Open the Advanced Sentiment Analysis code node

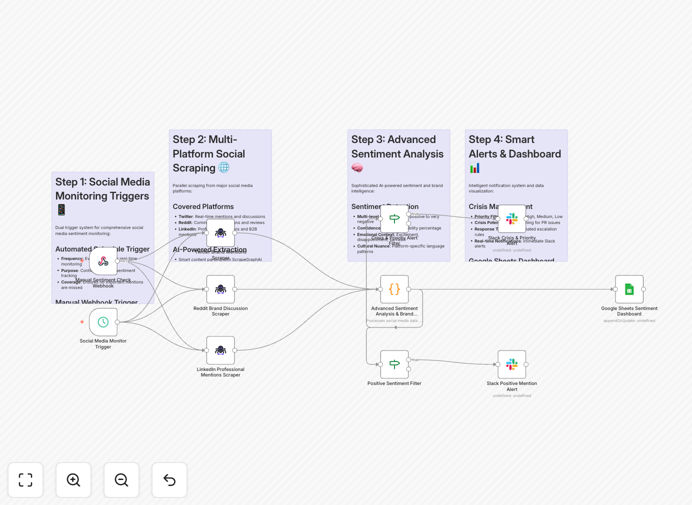[395, 290]
